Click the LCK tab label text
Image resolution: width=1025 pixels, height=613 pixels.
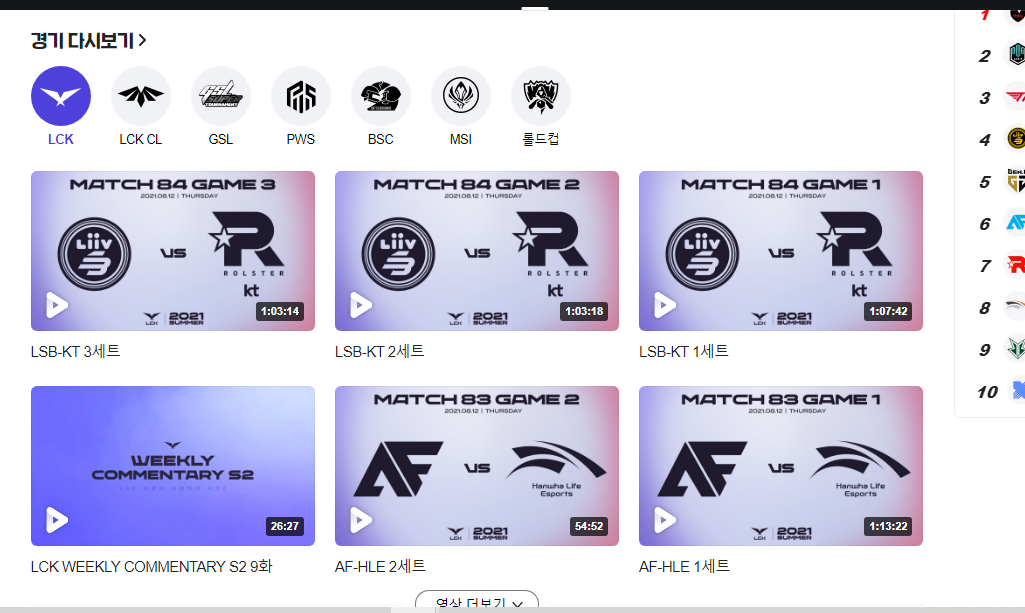click(61, 139)
